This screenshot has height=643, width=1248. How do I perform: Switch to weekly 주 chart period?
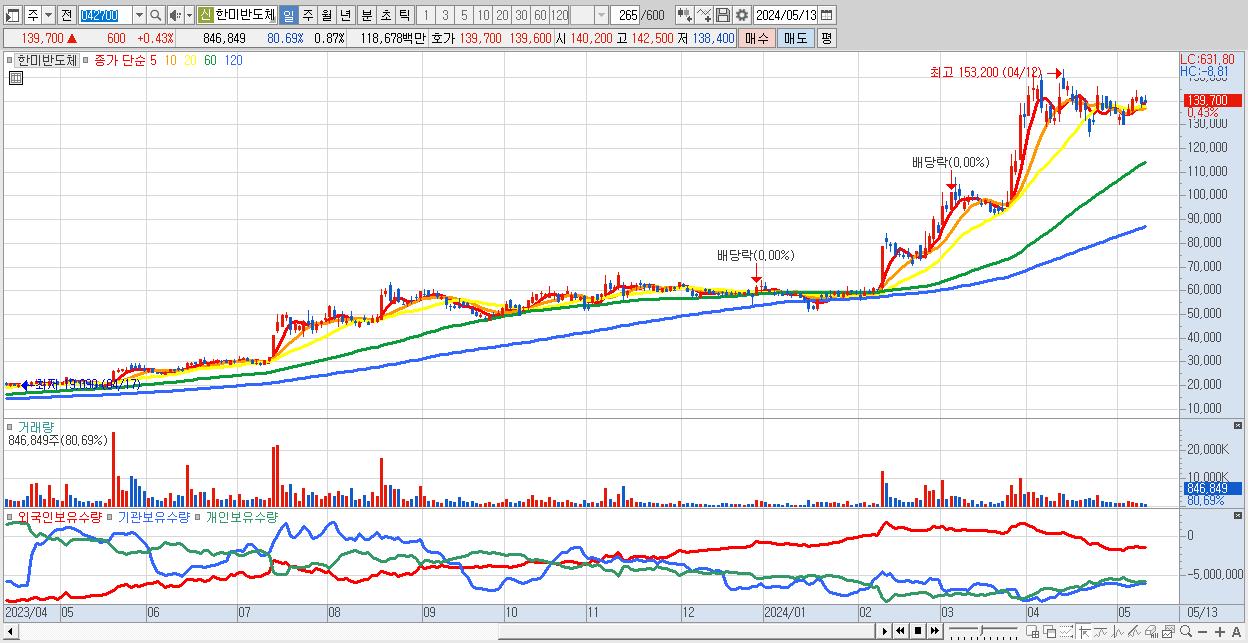click(x=307, y=15)
